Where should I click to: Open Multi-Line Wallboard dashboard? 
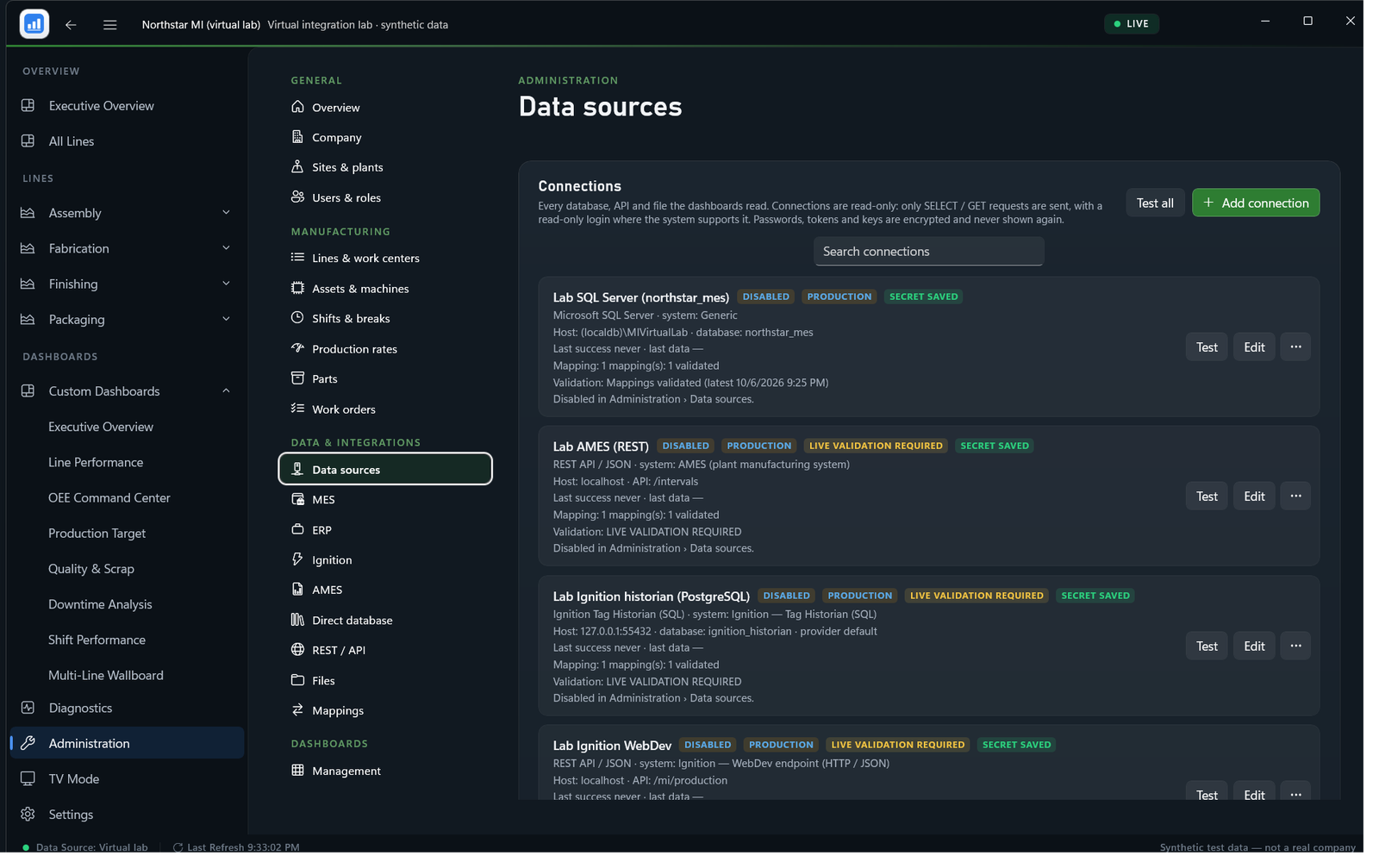(128, 676)
